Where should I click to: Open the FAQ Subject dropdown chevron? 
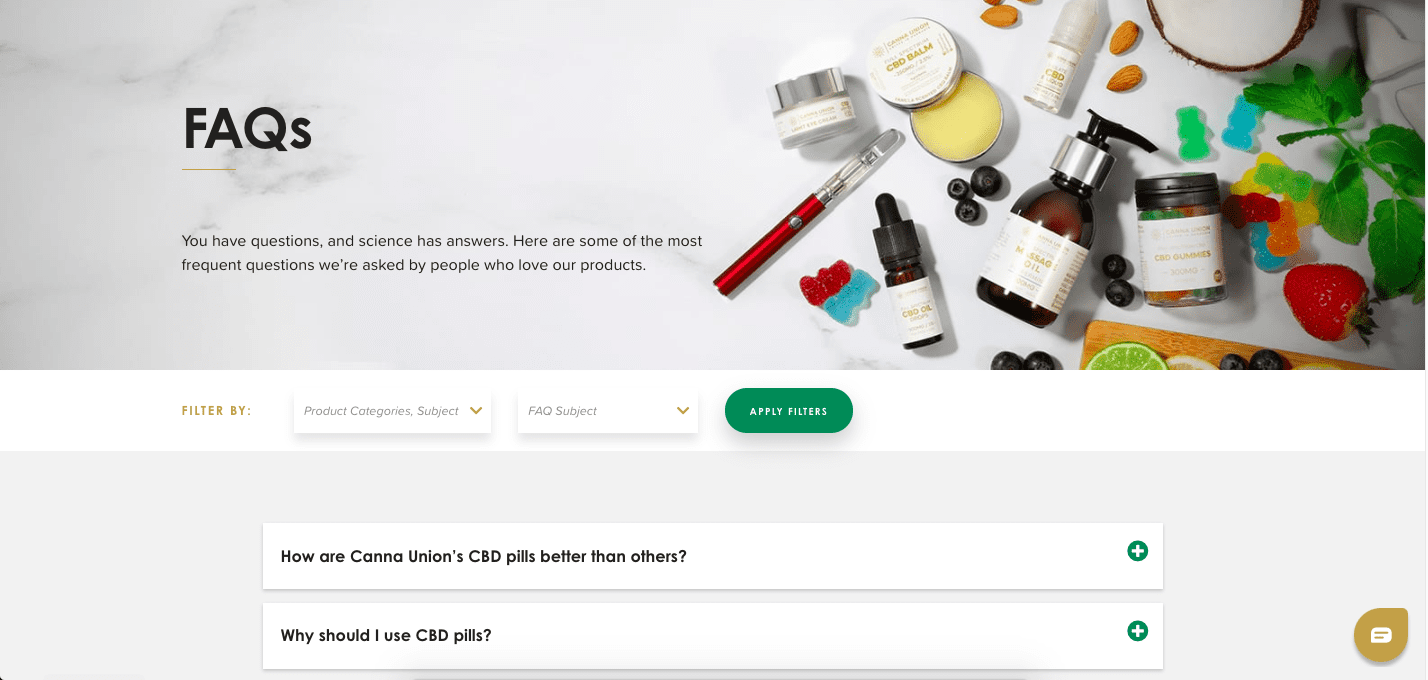pyautogui.click(x=683, y=410)
